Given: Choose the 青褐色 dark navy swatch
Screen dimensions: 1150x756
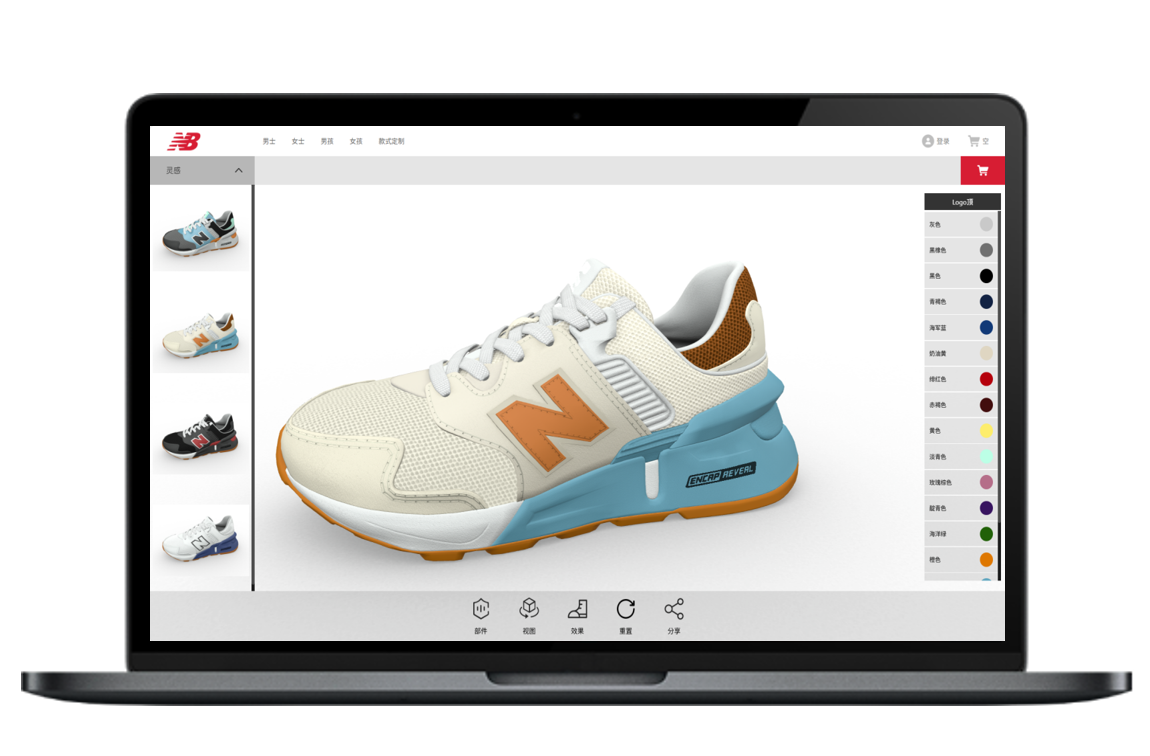Looking at the screenshot, I should [986, 301].
